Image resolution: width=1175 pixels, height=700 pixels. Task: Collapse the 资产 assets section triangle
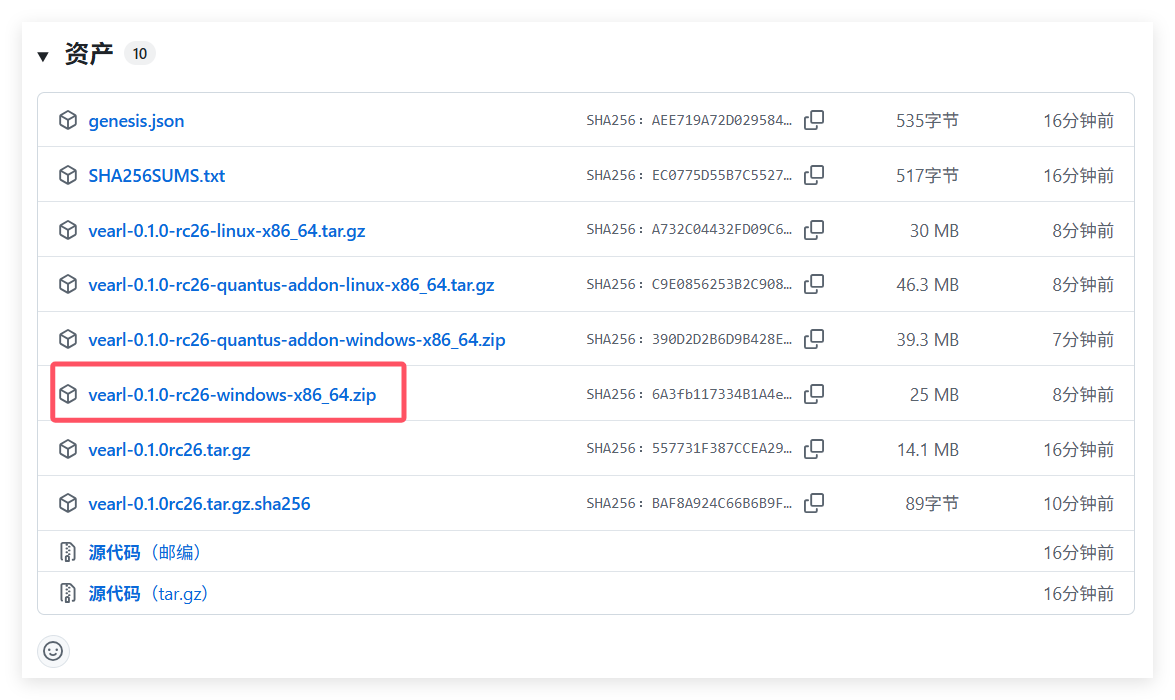pyautogui.click(x=43, y=56)
